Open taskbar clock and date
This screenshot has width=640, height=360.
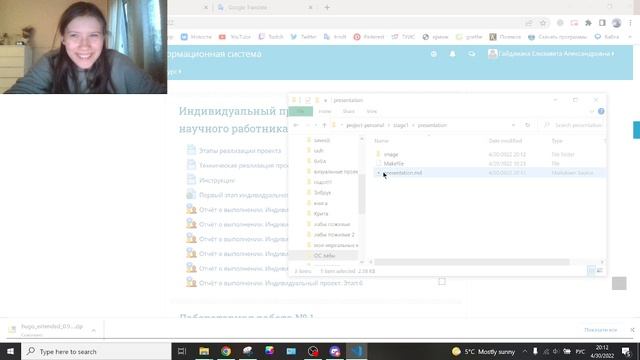click(602, 351)
